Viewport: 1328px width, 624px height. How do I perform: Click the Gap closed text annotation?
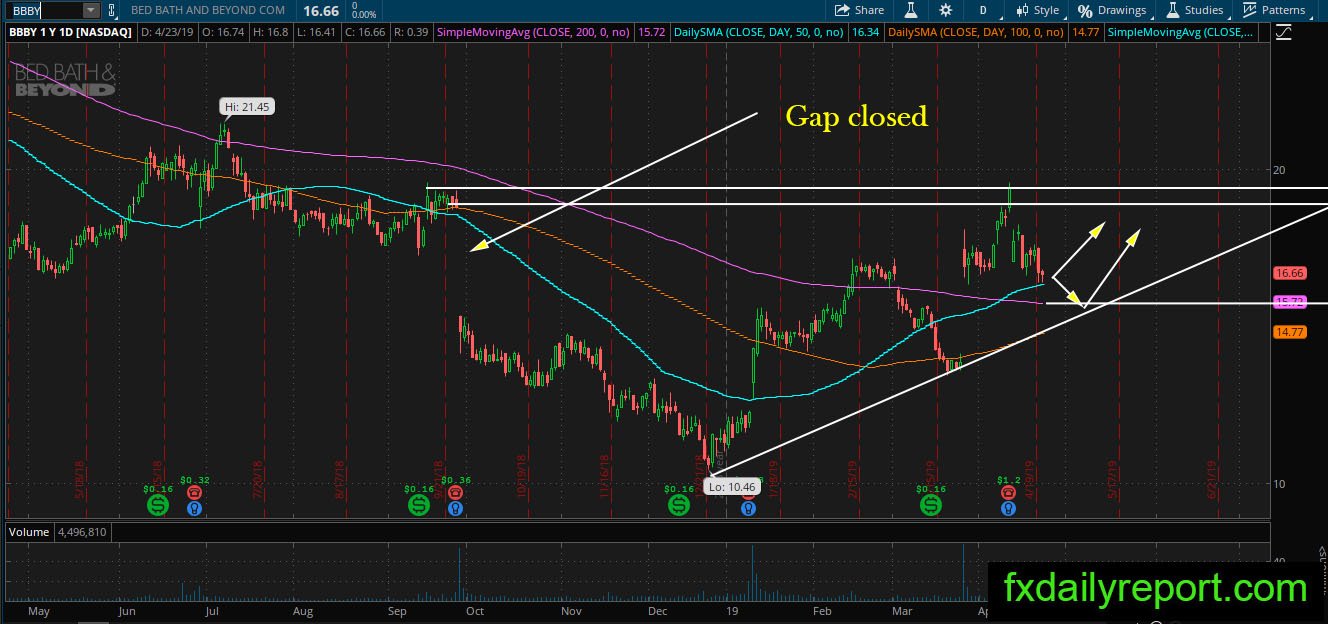pos(857,116)
